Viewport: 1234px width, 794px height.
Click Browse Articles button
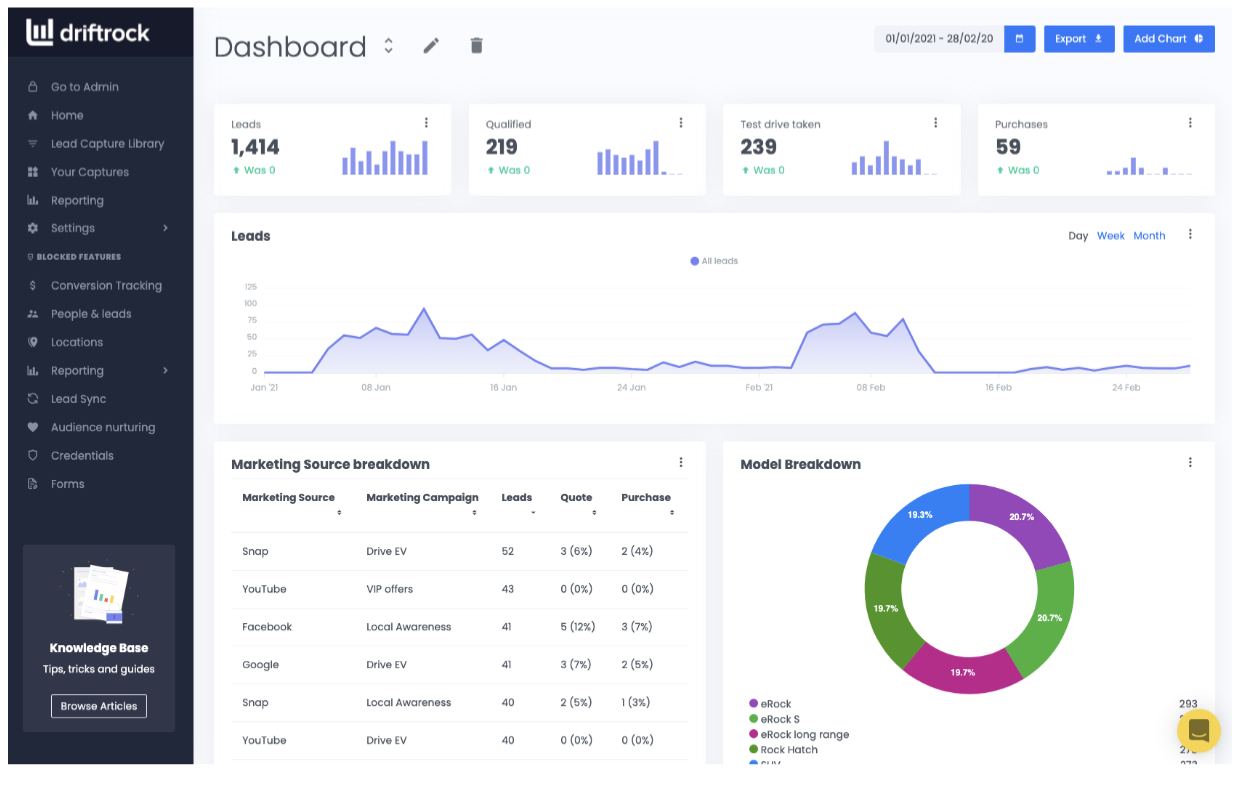pyautogui.click(x=99, y=706)
